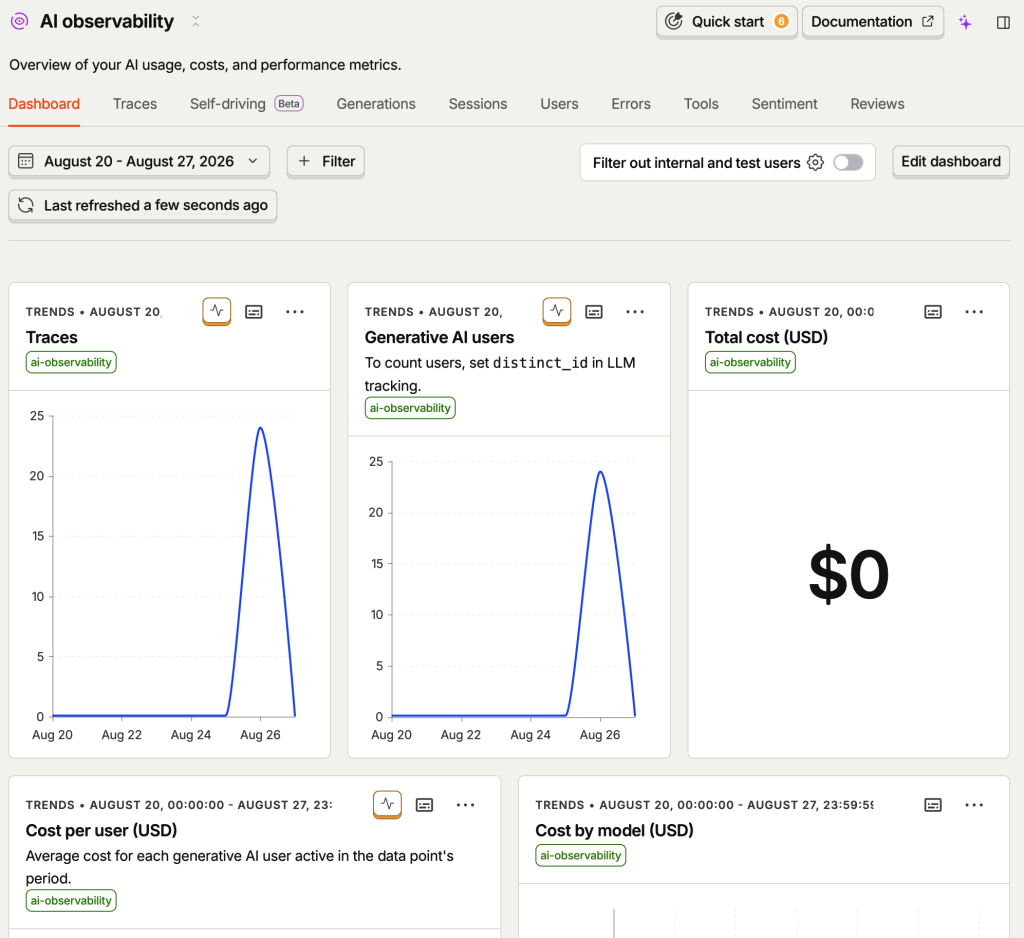Image resolution: width=1024 pixels, height=938 pixels.
Task: Open the date range August 20 - August 27 dropdown
Action: click(139, 161)
